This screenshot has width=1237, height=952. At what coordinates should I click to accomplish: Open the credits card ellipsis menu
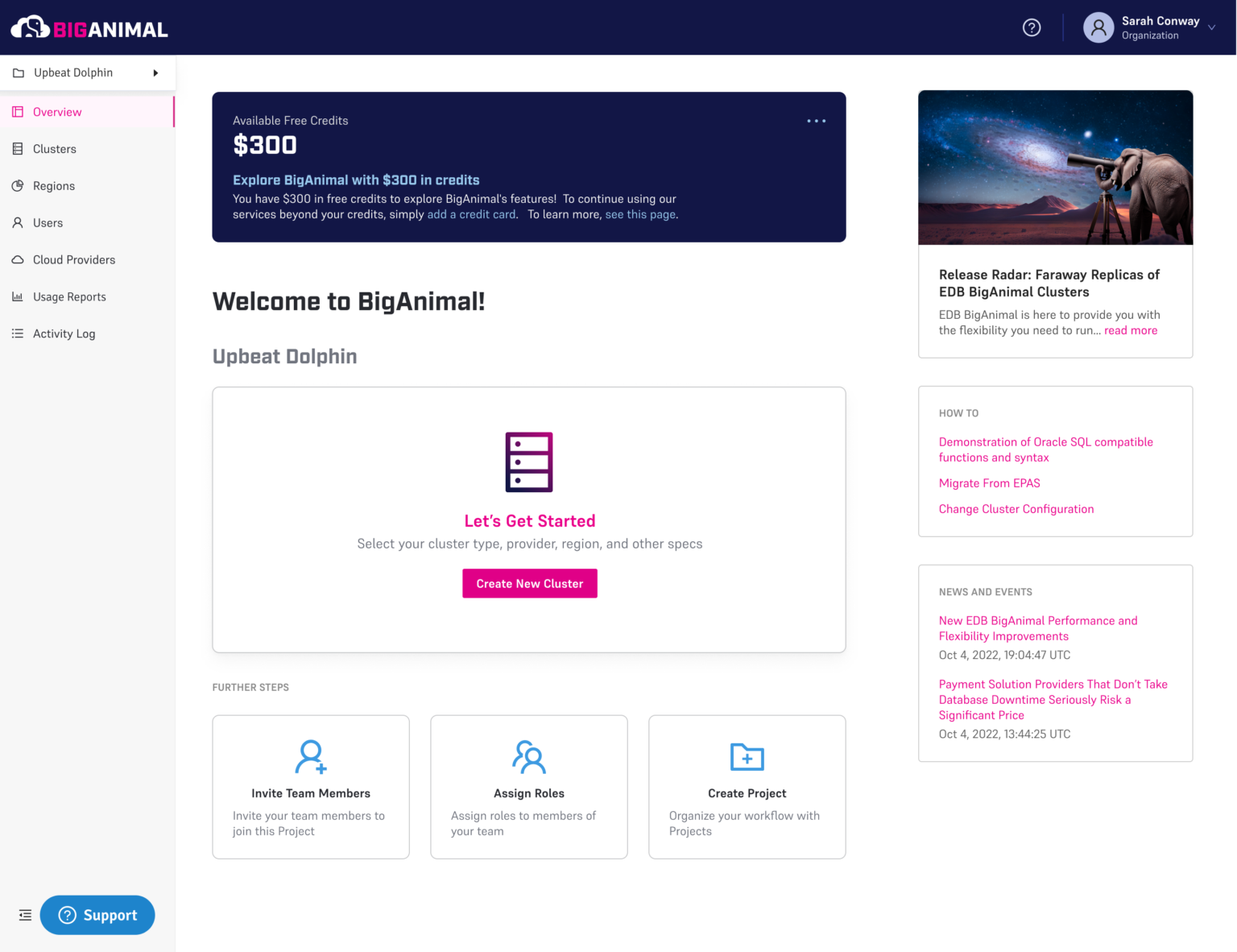coord(816,121)
